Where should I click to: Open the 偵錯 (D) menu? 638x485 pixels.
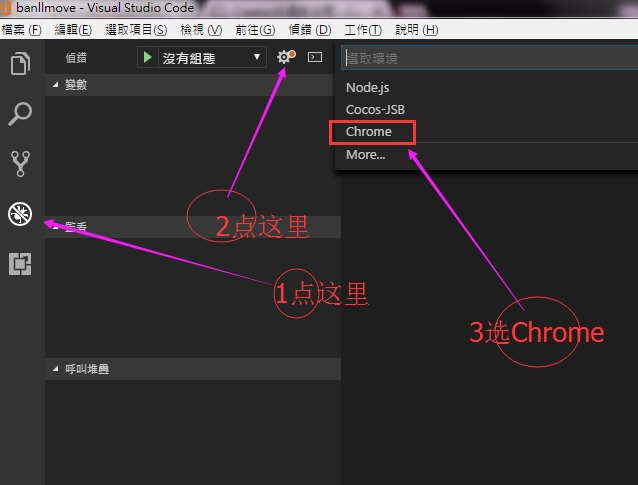point(310,30)
